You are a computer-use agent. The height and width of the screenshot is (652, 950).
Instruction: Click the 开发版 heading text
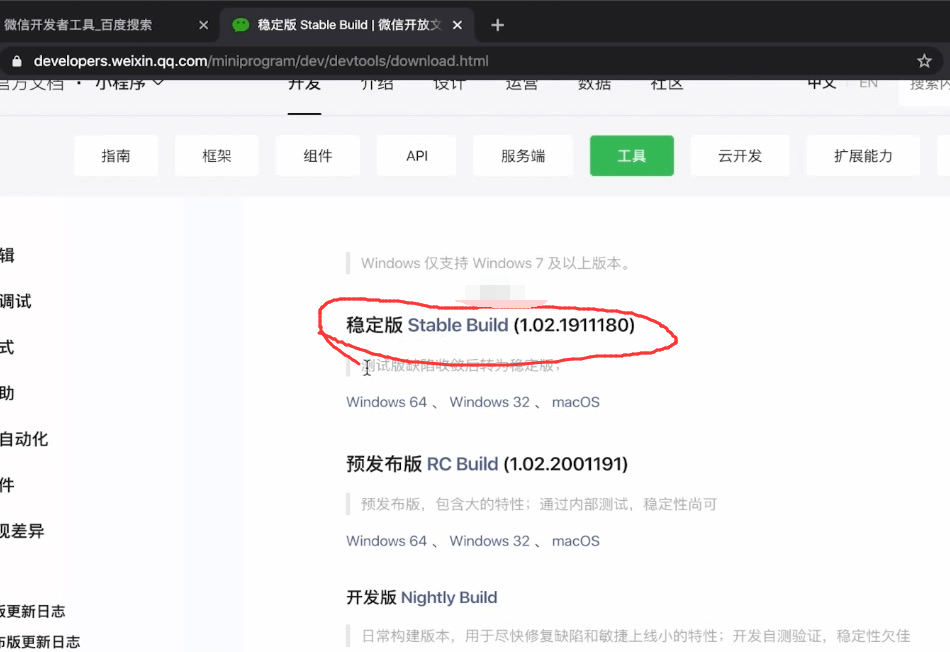point(371,597)
